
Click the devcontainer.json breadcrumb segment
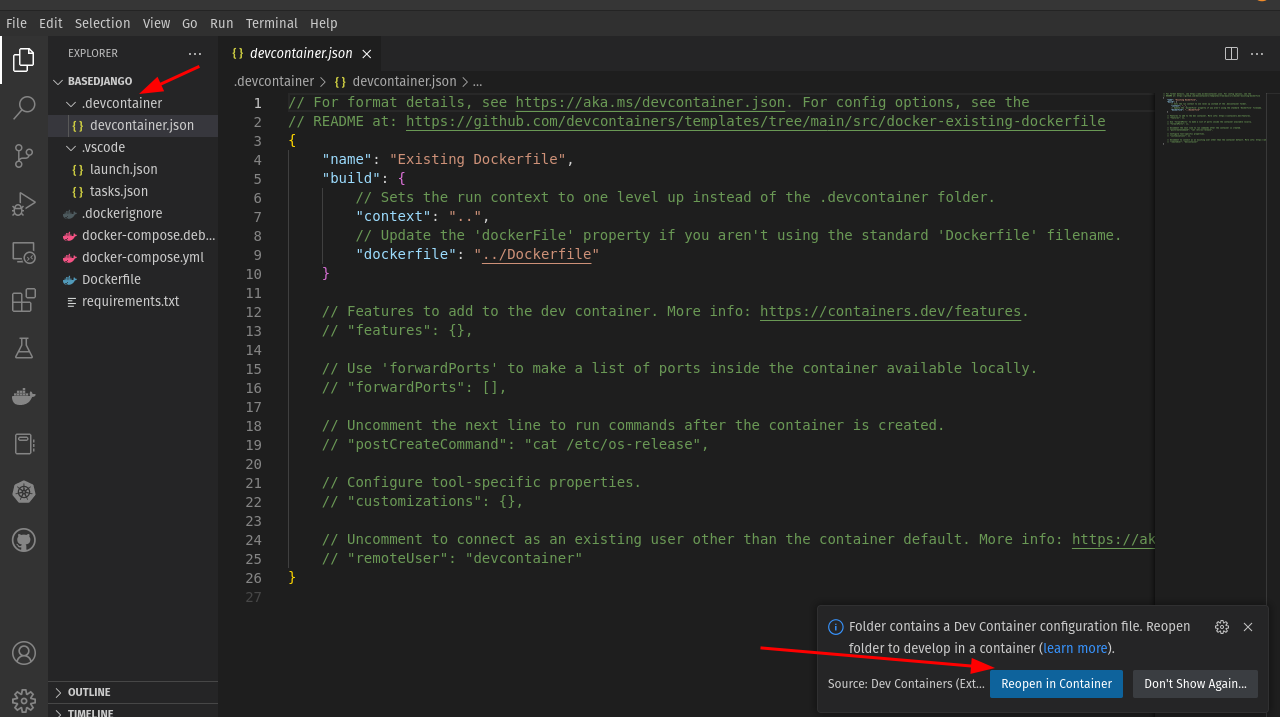click(x=395, y=82)
